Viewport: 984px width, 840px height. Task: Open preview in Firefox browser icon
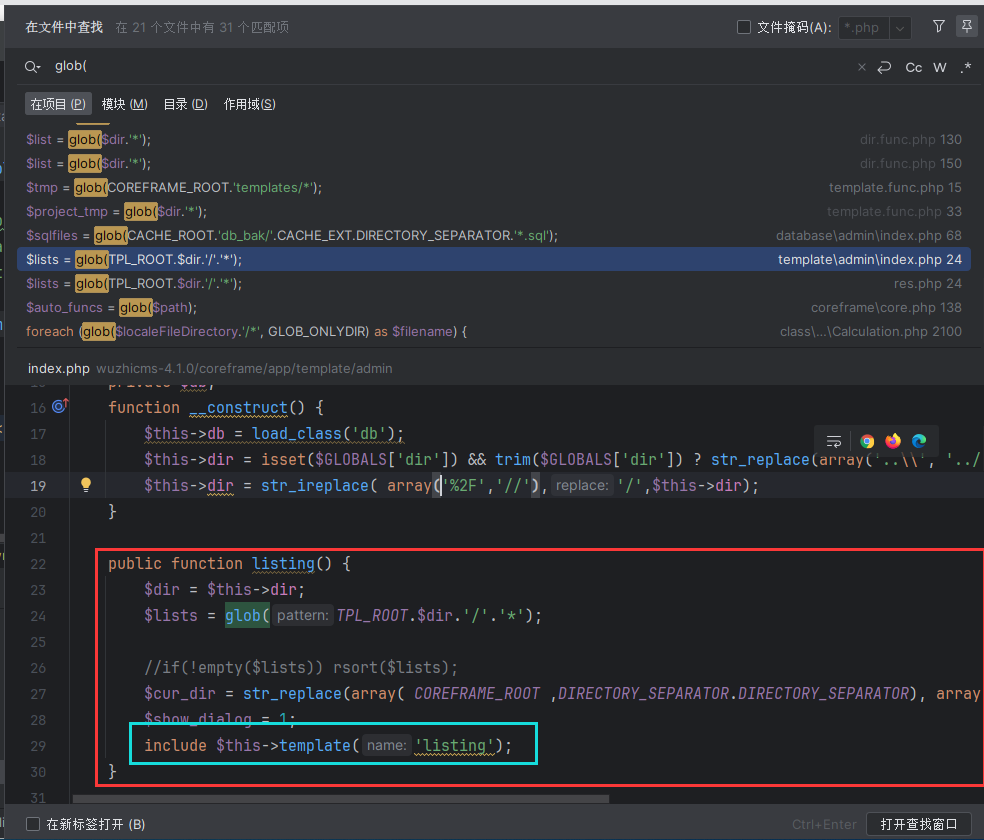tap(893, 441)
